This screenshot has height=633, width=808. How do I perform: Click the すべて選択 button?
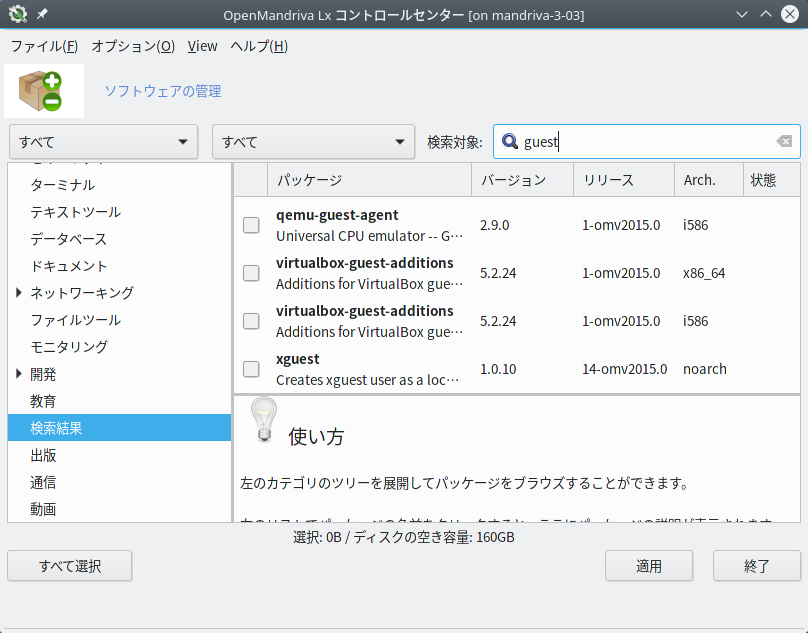pyautogui.click(x=70, y=566)
